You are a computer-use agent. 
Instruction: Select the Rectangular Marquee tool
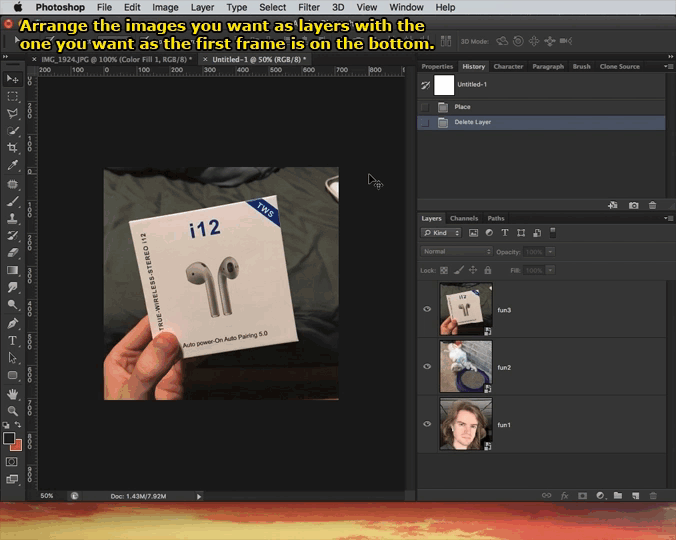[x=12, y=96]
